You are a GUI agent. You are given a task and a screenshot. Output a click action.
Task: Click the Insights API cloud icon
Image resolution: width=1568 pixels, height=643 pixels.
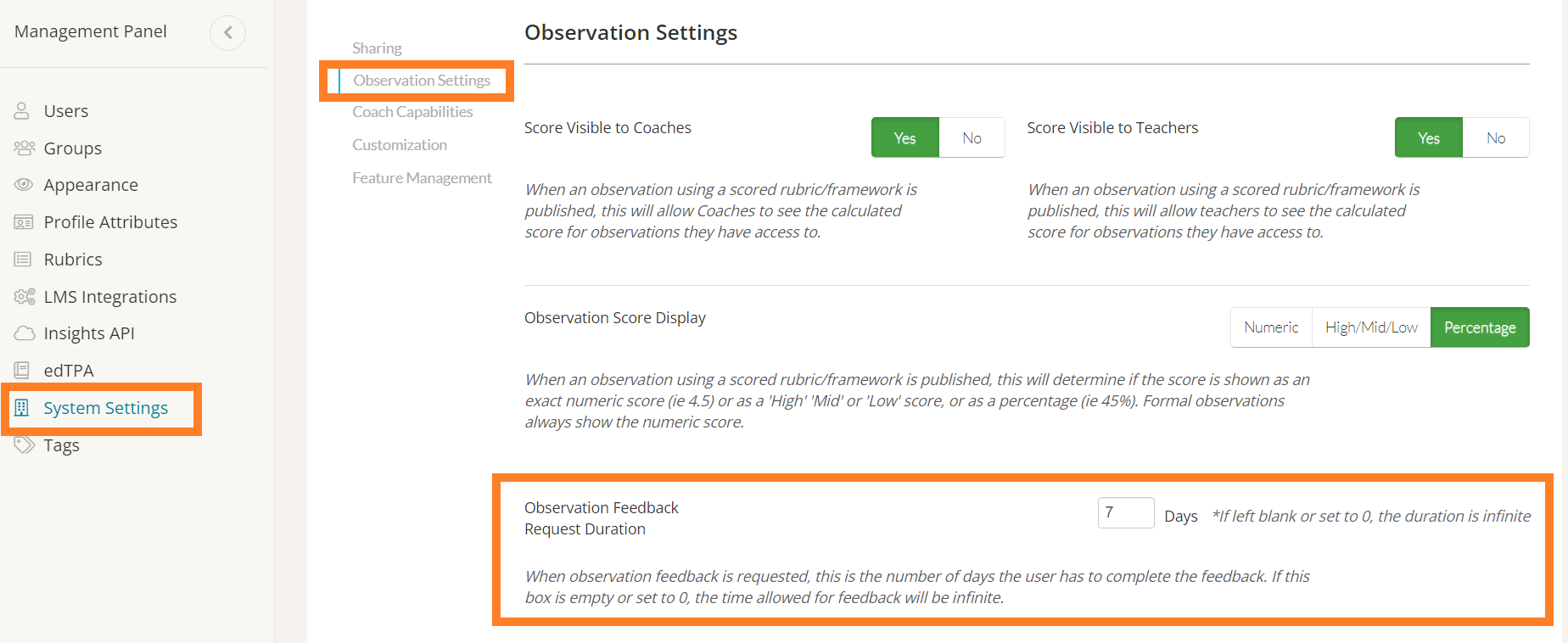click(x=25, y=333)
